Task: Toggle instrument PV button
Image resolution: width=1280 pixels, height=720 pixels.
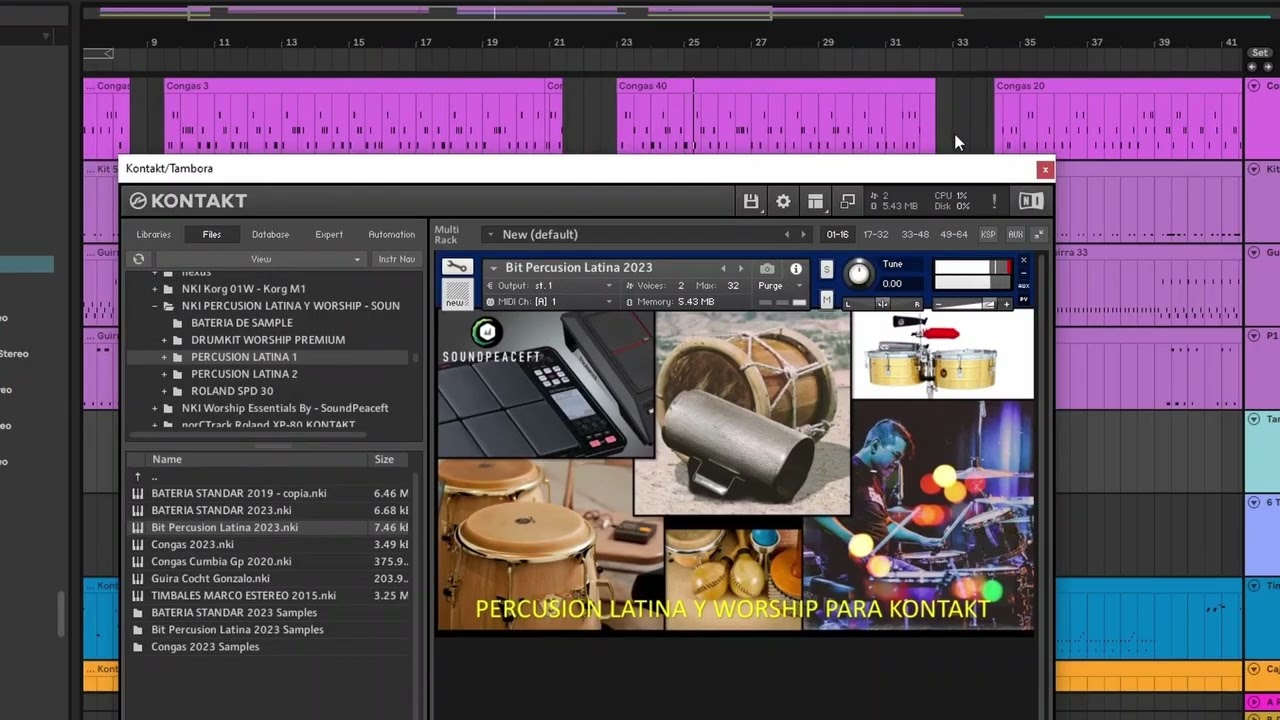Action: 1023,299
